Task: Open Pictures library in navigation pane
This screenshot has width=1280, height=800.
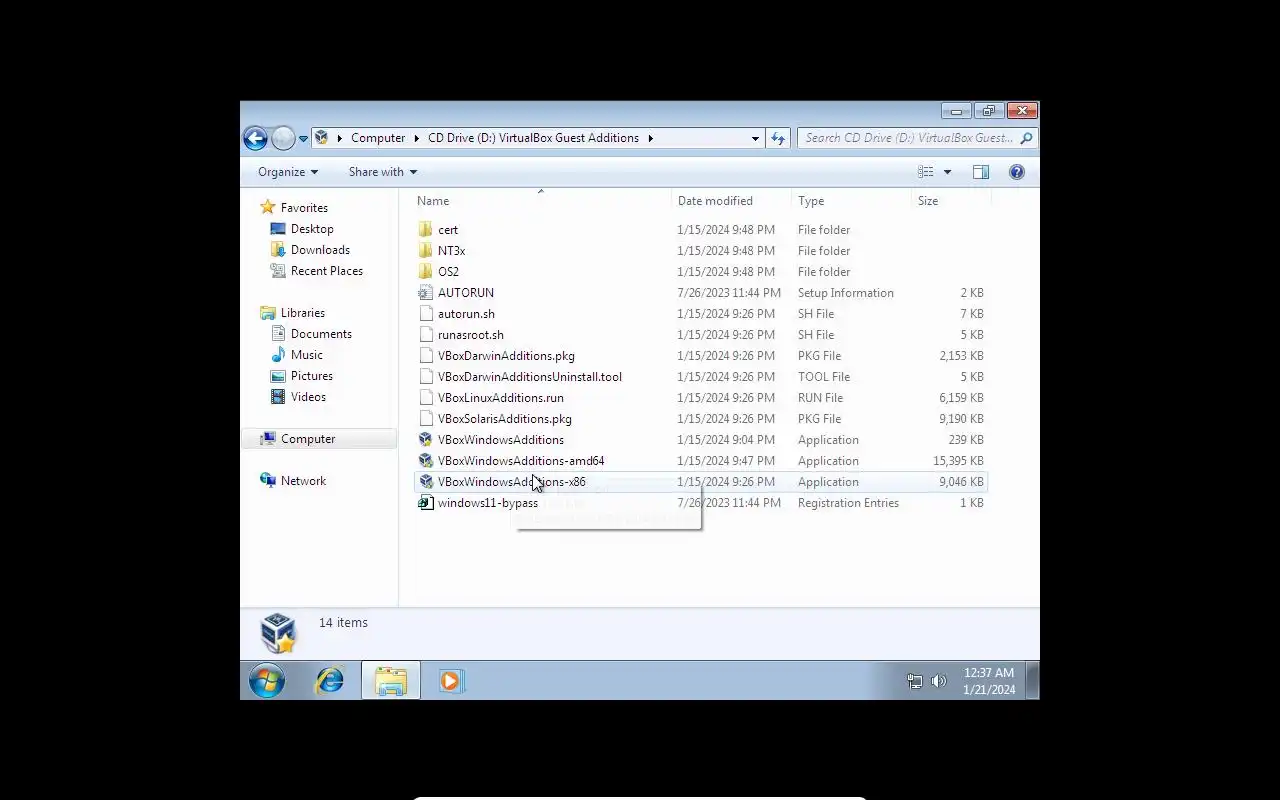Action: click(x=312, y=376)
